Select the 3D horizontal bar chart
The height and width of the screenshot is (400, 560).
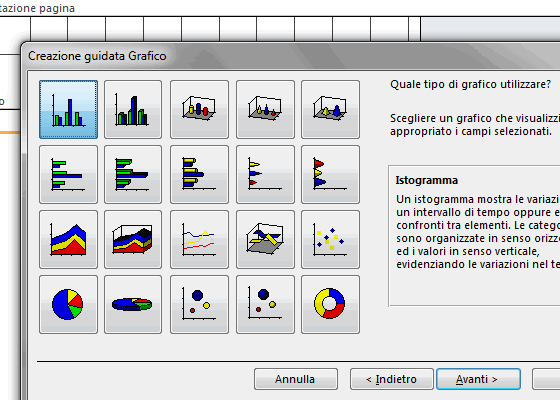click(x=133, y=174)
